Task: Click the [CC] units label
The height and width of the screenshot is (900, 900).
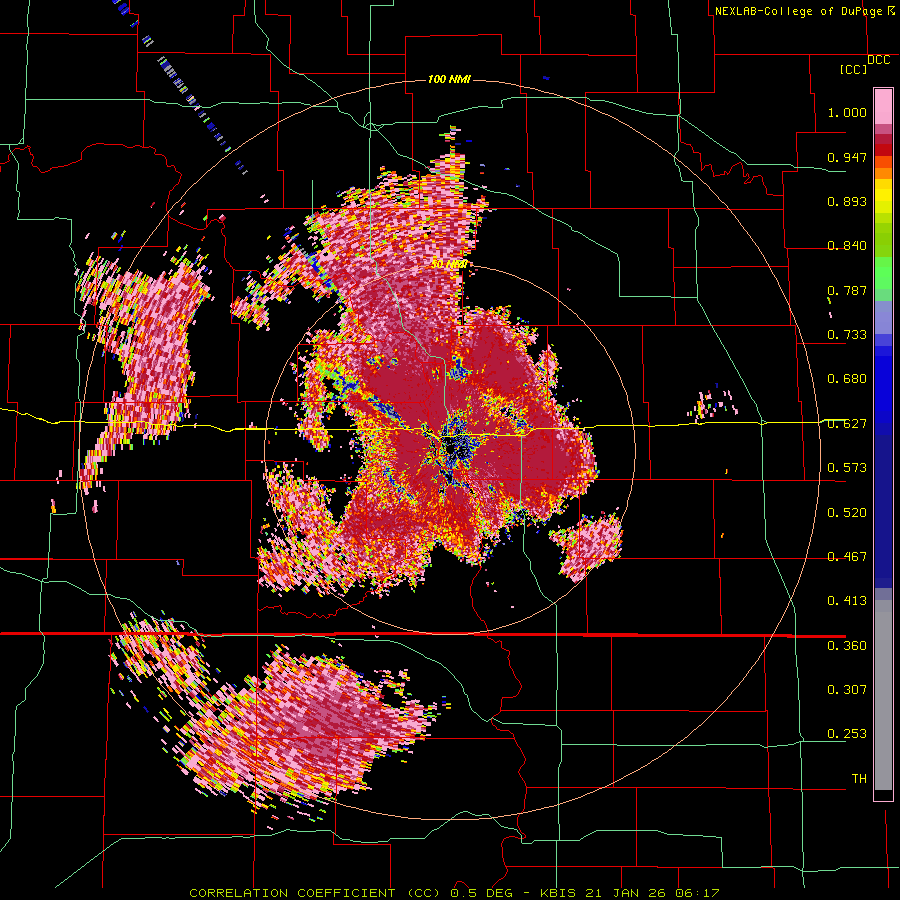Action: (853, 69)
